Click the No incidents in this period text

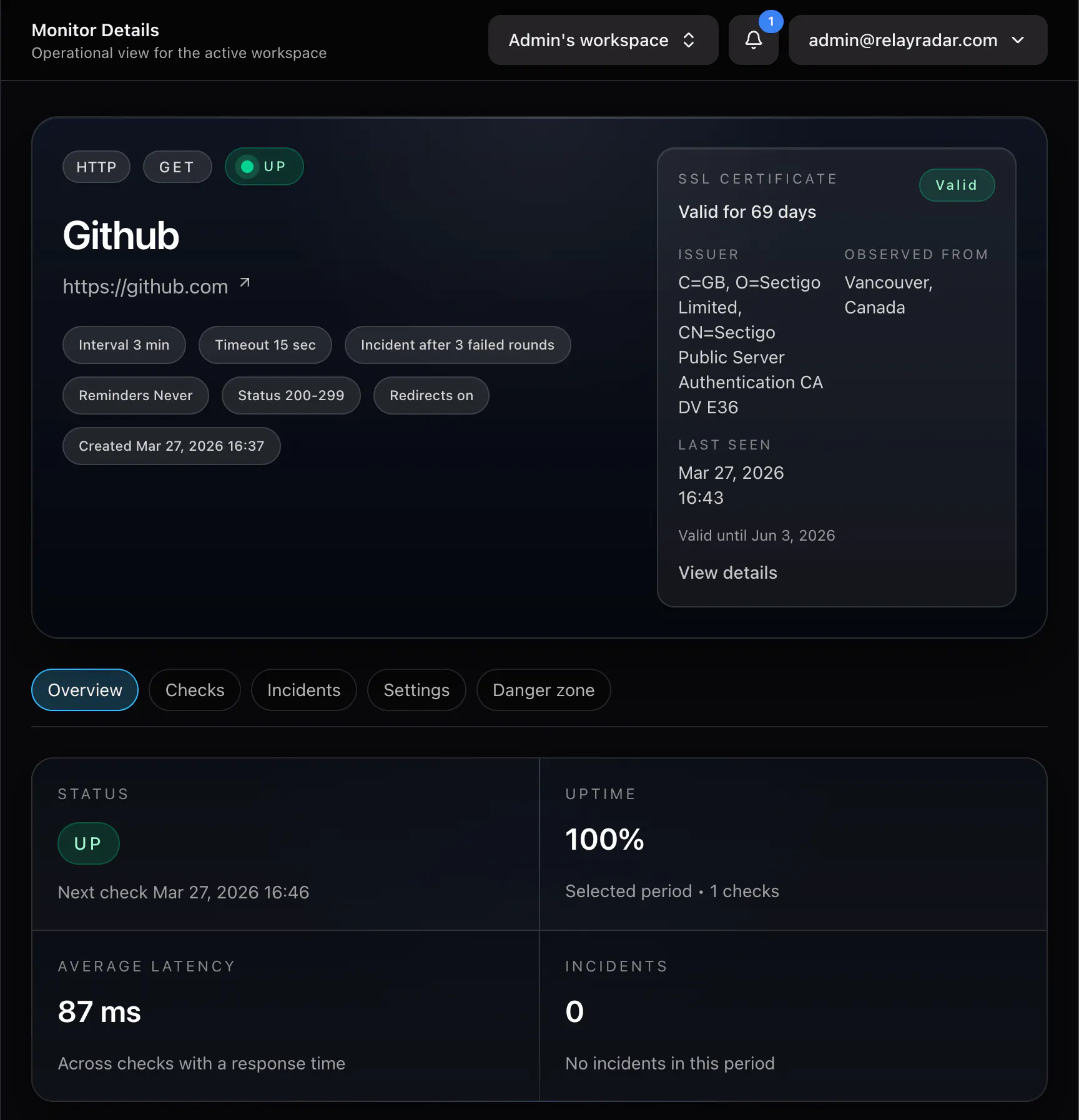670,1064
